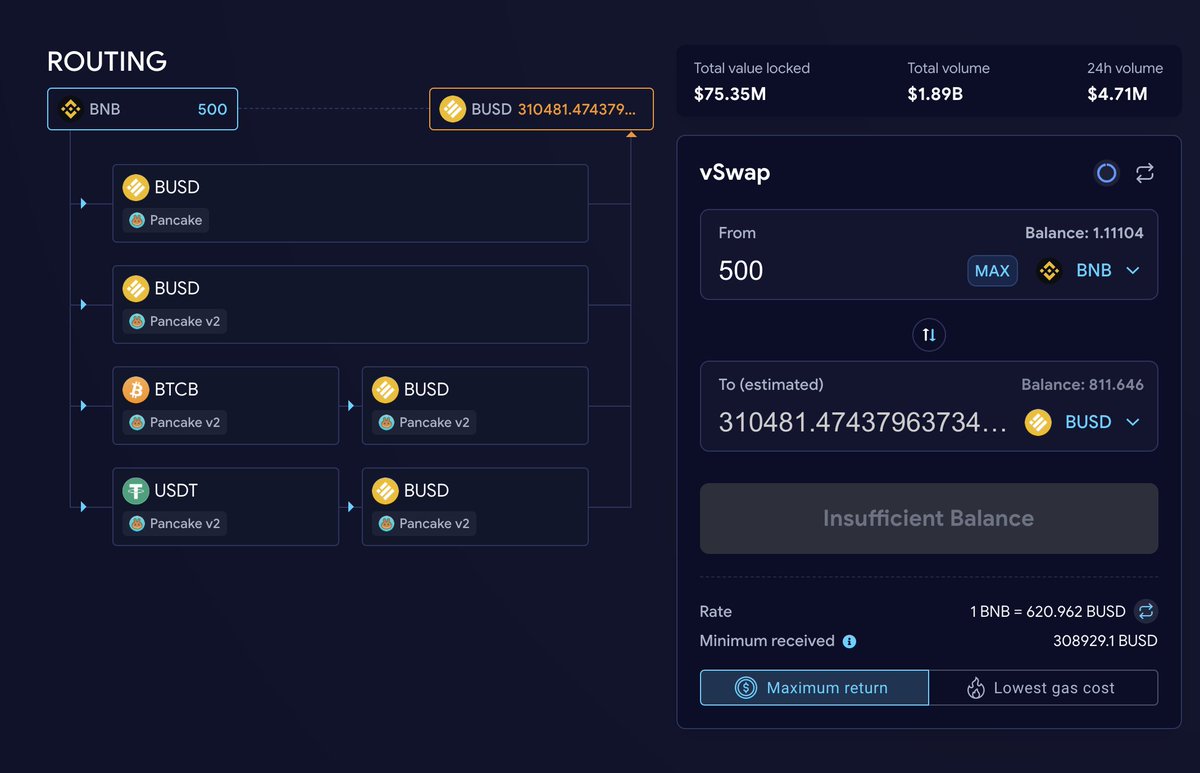Click Pancake v2 icon under BTCB
Image resolution: width=1200 pixels, height=773 pixels.
point(137,422)
